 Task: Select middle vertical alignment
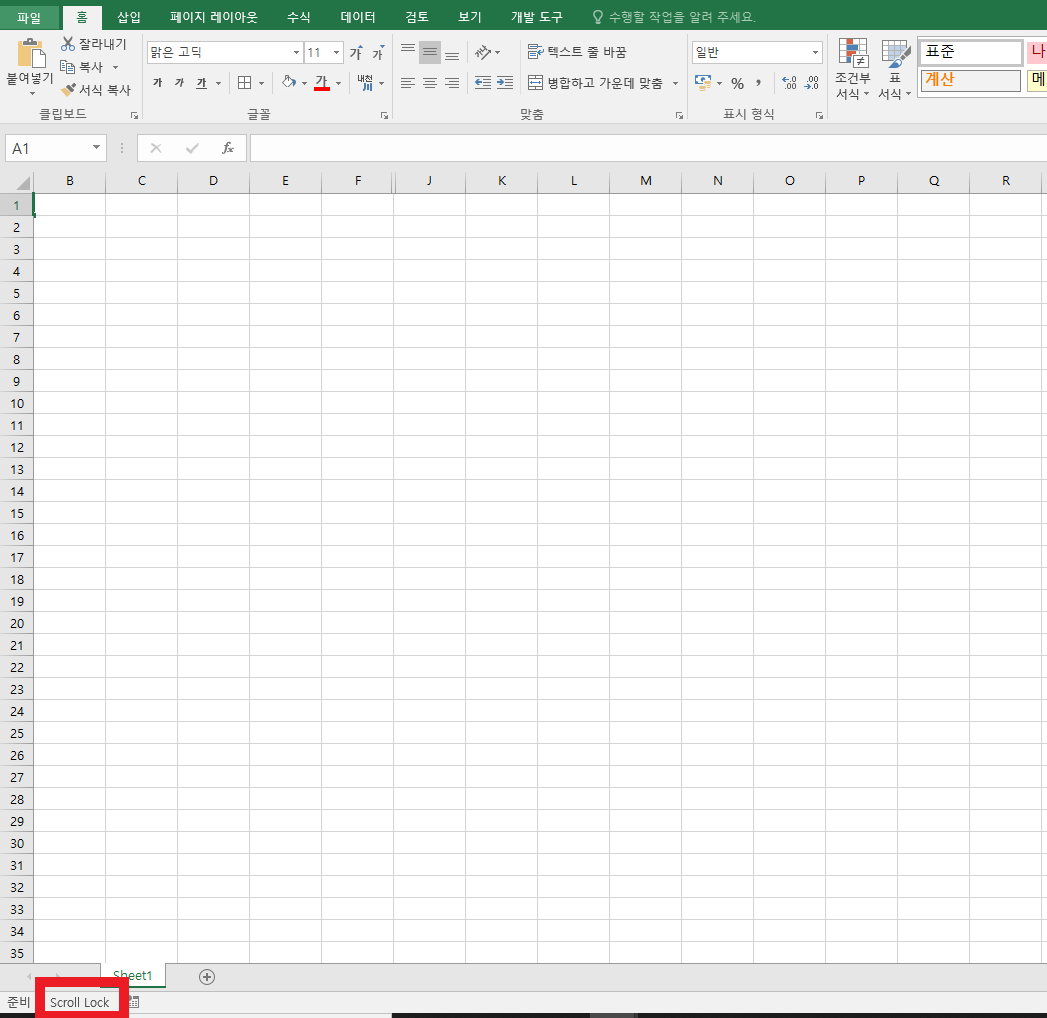pos(430,51)
